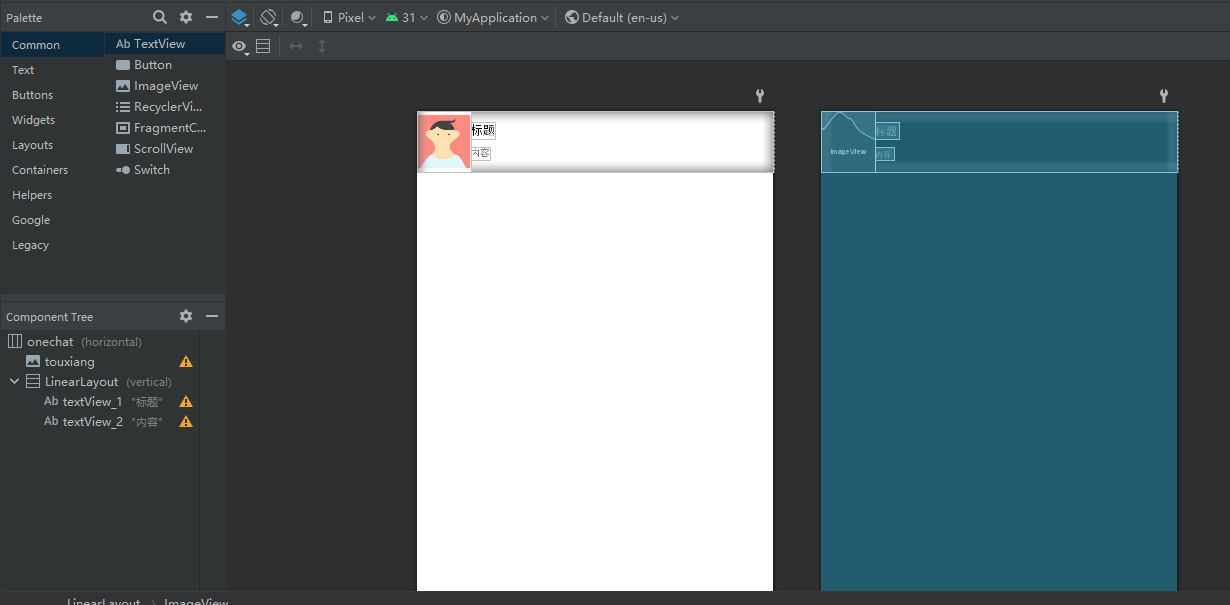Open the layout inspector grid icon beside the eye
Screen dimensions: 1230x605
tap(263, 45)
